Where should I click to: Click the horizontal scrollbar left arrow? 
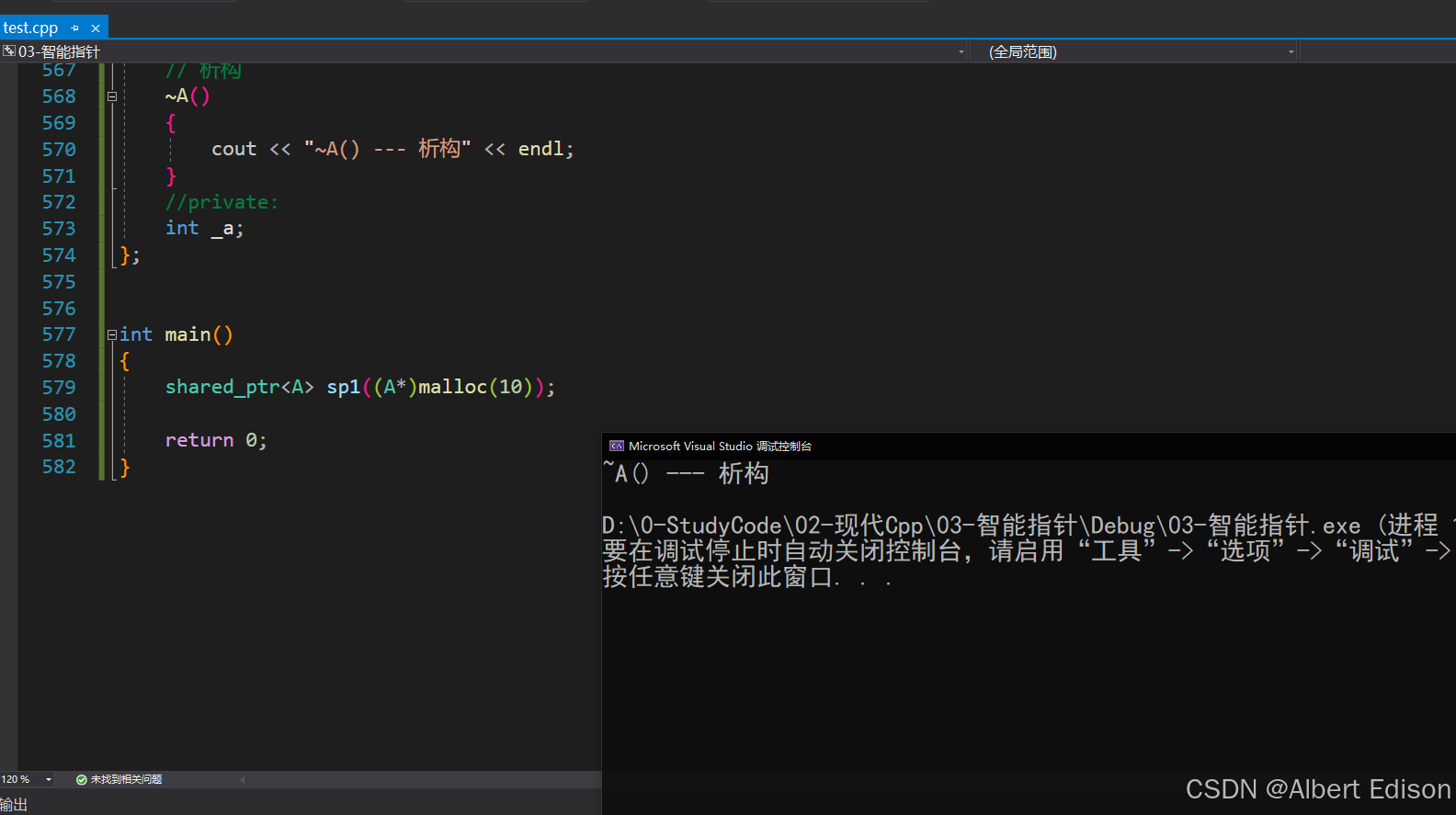243,779
